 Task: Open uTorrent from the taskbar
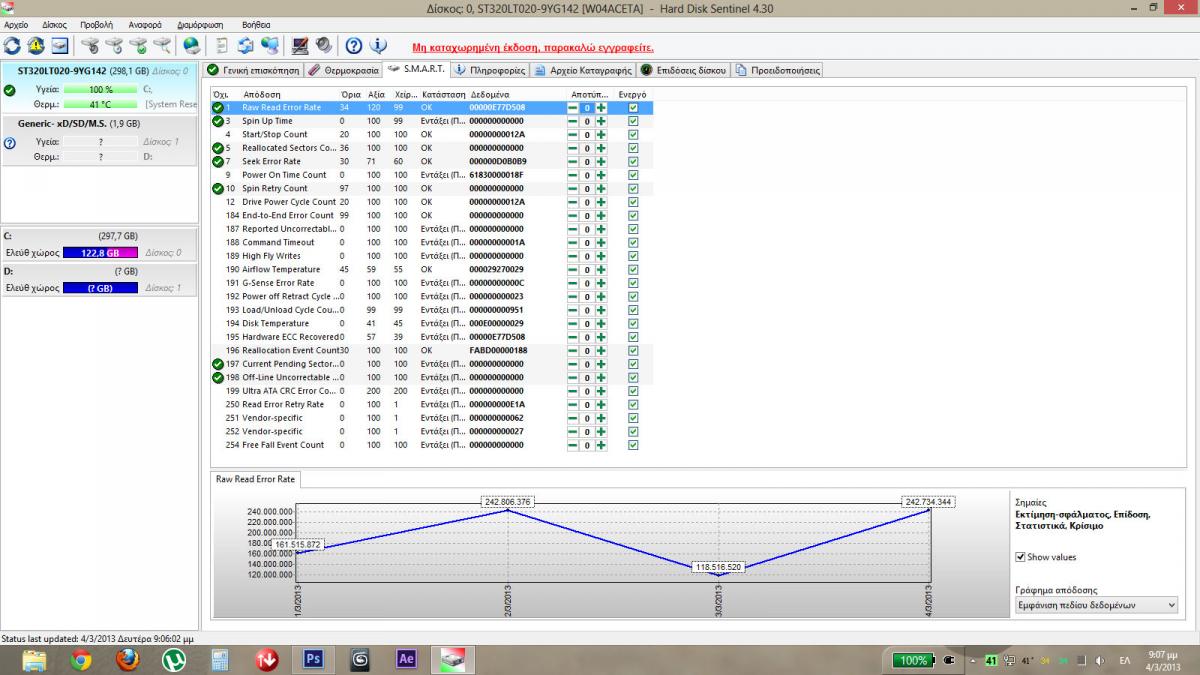[173, 660]
